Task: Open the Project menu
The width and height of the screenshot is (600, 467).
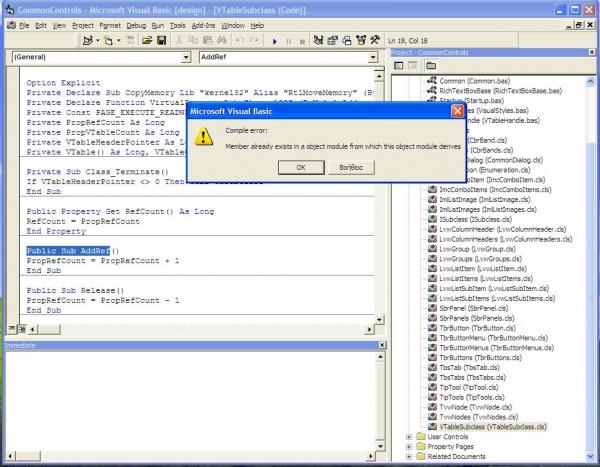Action: pyautogui.click(x=83, y=26)
